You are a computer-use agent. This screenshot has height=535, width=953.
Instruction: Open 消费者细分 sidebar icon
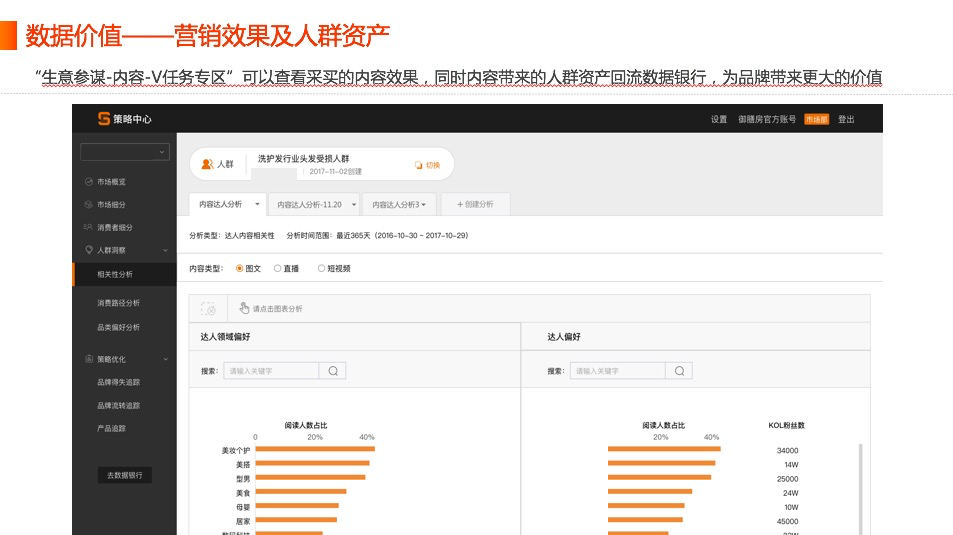tap(89, 227)
